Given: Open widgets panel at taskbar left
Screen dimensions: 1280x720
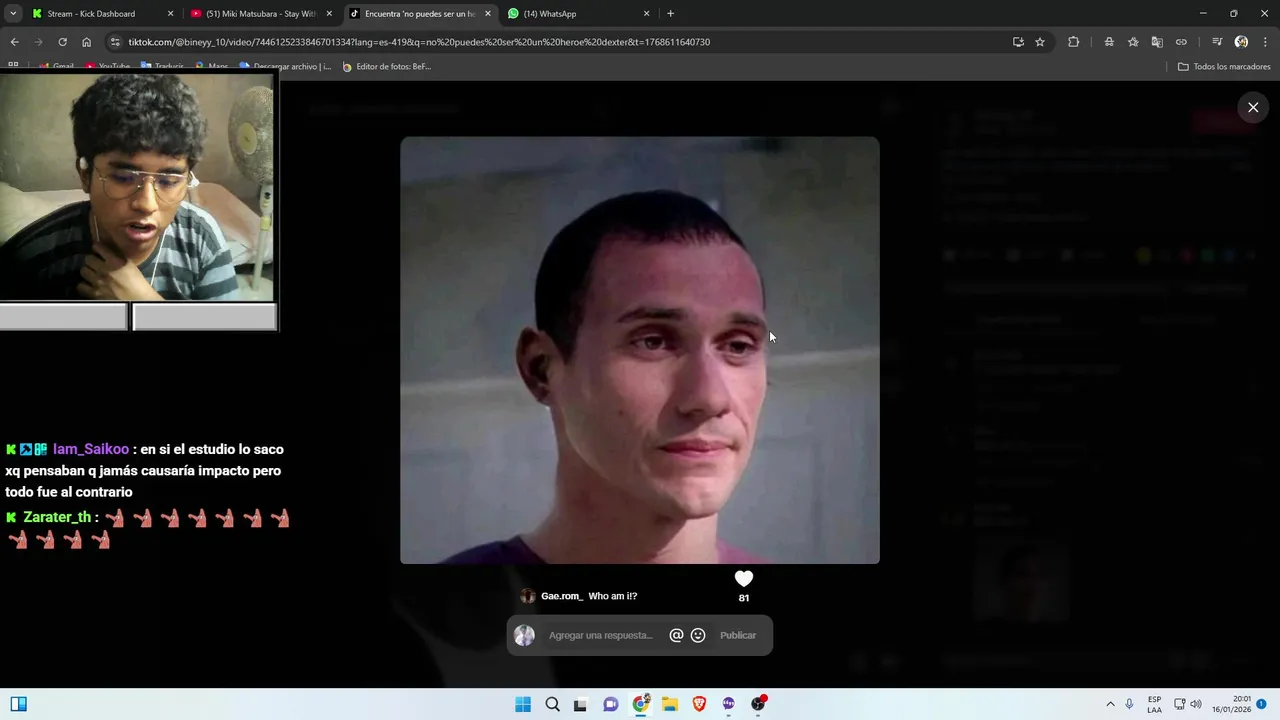Looking at the screenshot, I should [x=18, y=704].
